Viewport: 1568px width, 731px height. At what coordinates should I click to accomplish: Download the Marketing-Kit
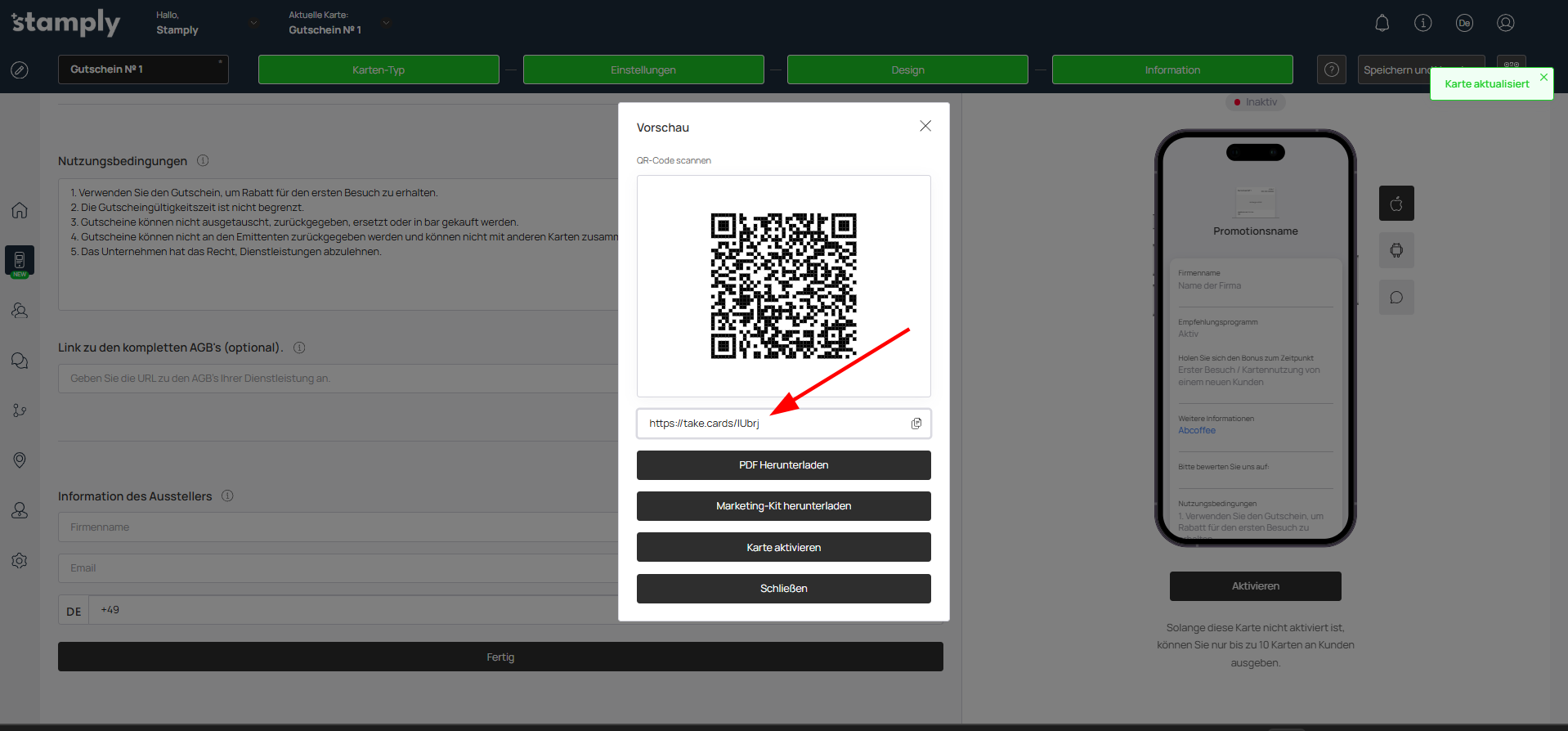point(783,506)
